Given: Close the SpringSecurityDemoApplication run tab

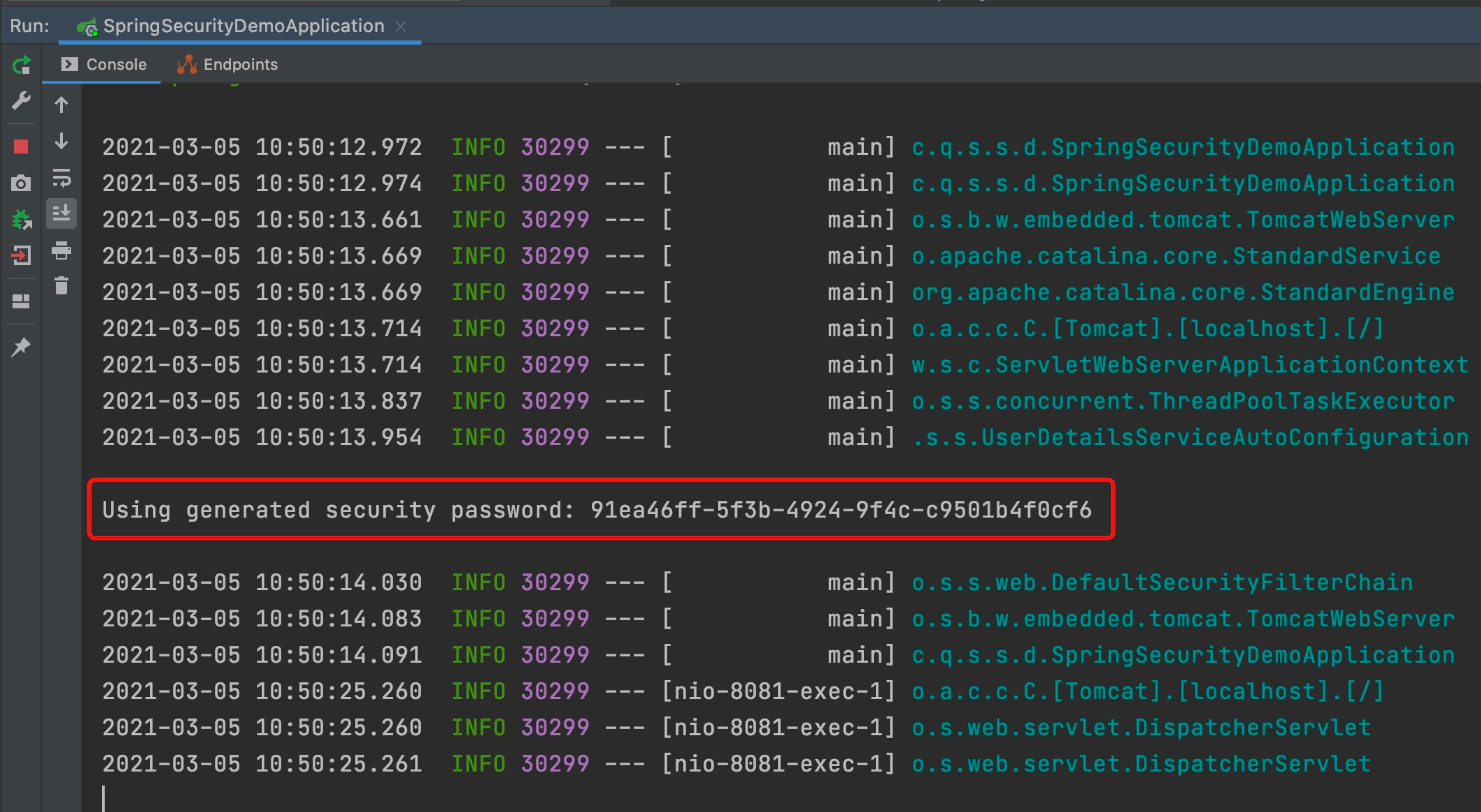Looking at the screenshot, I should point(401,27).
